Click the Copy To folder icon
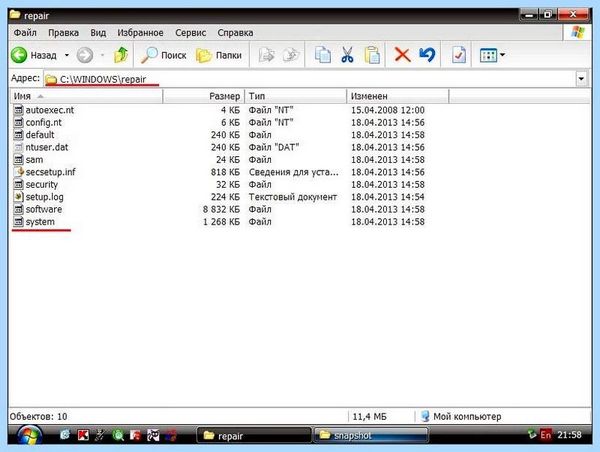Screen dimensions: 600x452 pyautogui.click(x=291, y=55)
